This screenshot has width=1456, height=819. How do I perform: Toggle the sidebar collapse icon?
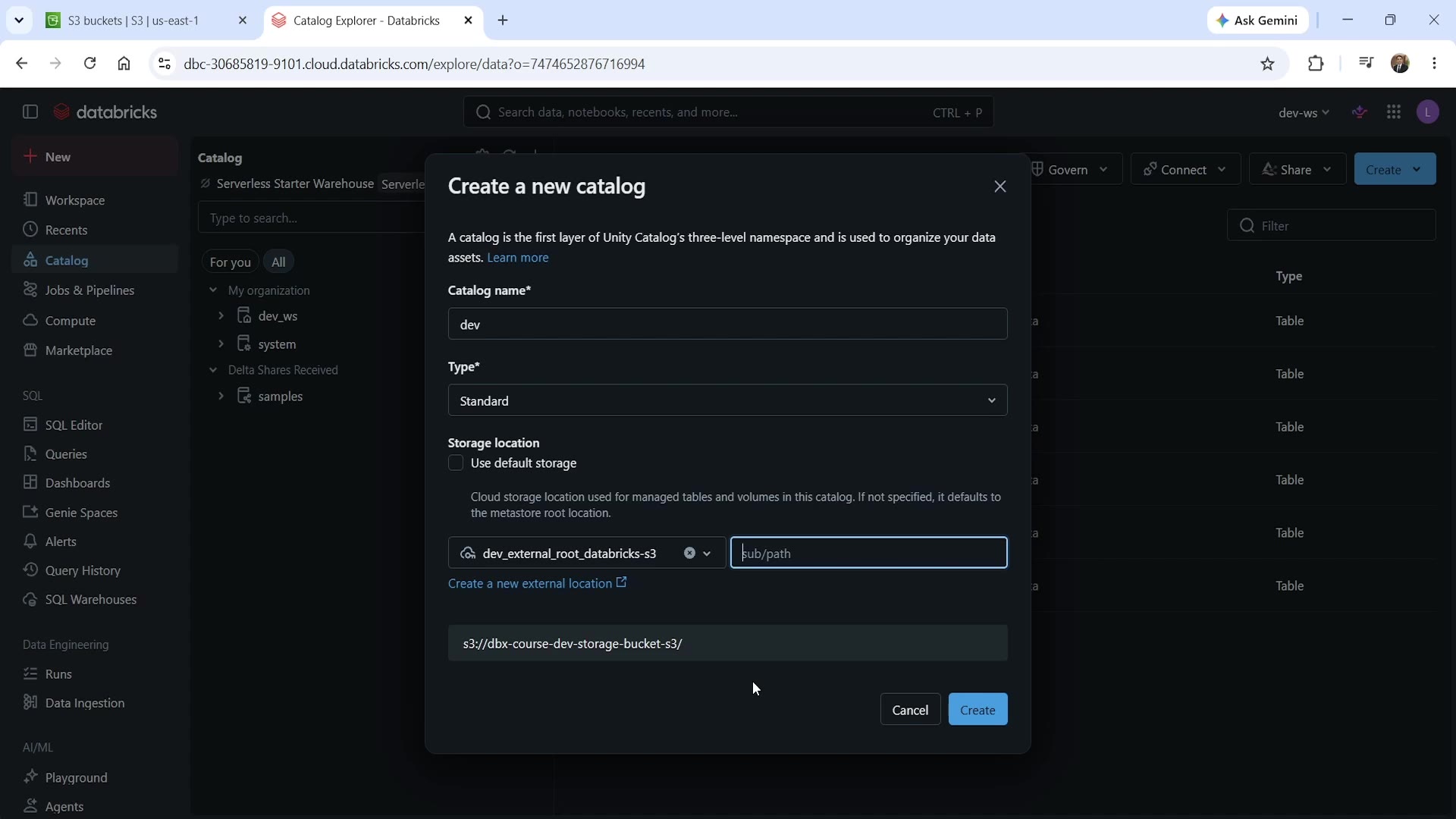click(30, 112)
